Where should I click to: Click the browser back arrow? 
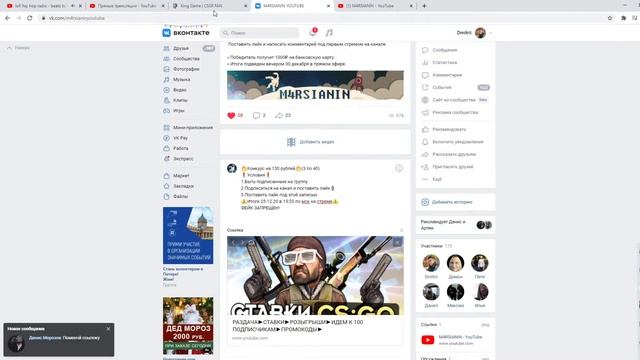[8, 18]
